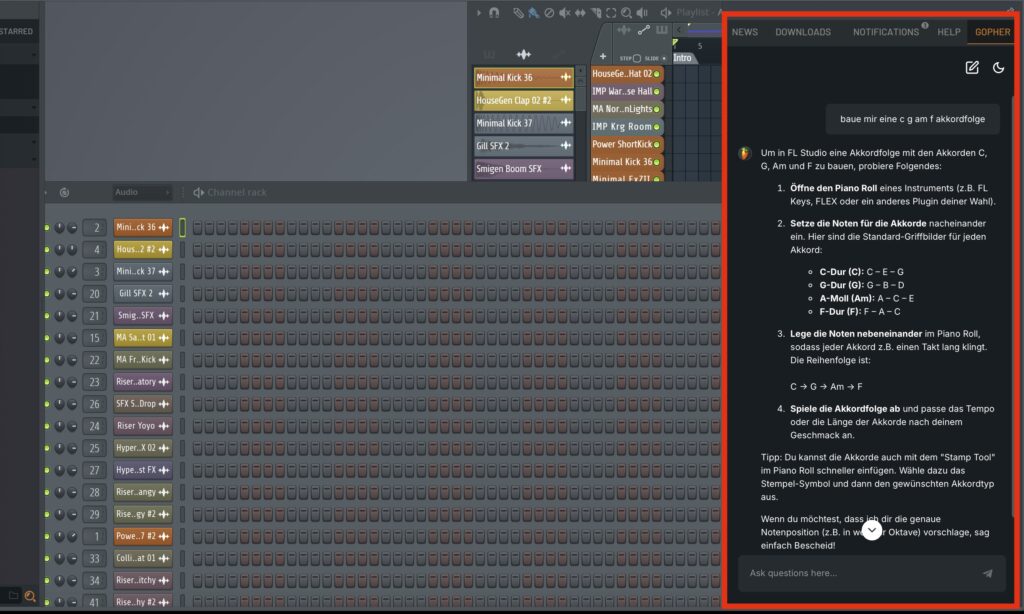Image resolution: width=1024 pixels, height=614 pixels.
Task: Open mixer track selector 2 for Mini..ck 36
Action: click(95, 227)
